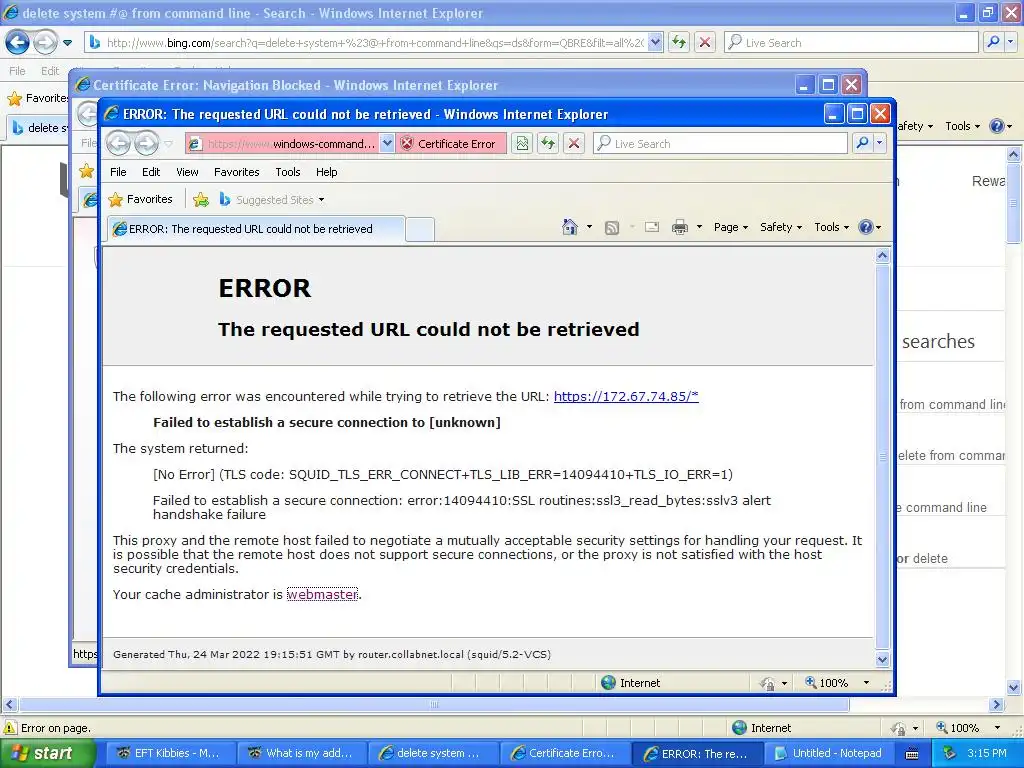Refresh the Bing search window
This screenshot has height=768, width=1024.
679,42
